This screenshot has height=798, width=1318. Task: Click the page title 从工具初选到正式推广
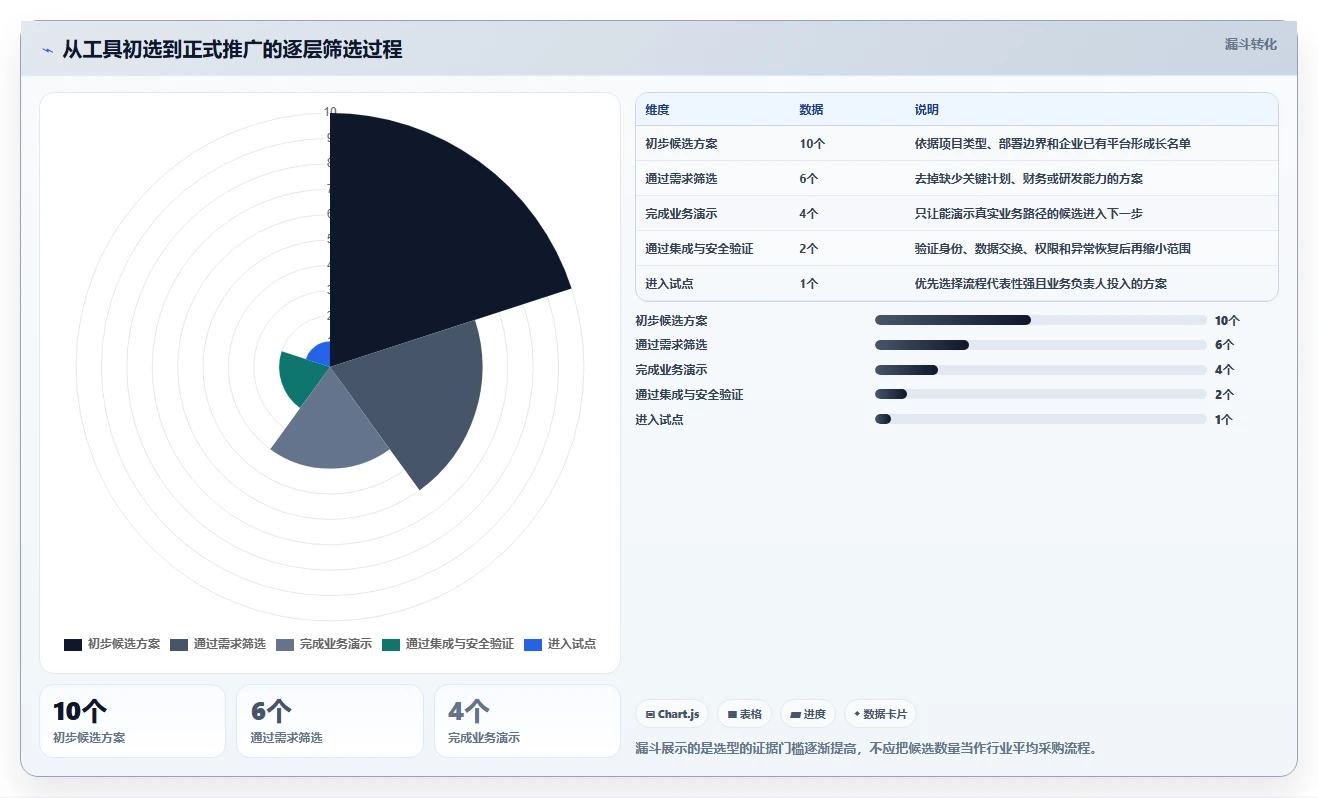coord(232,50)
